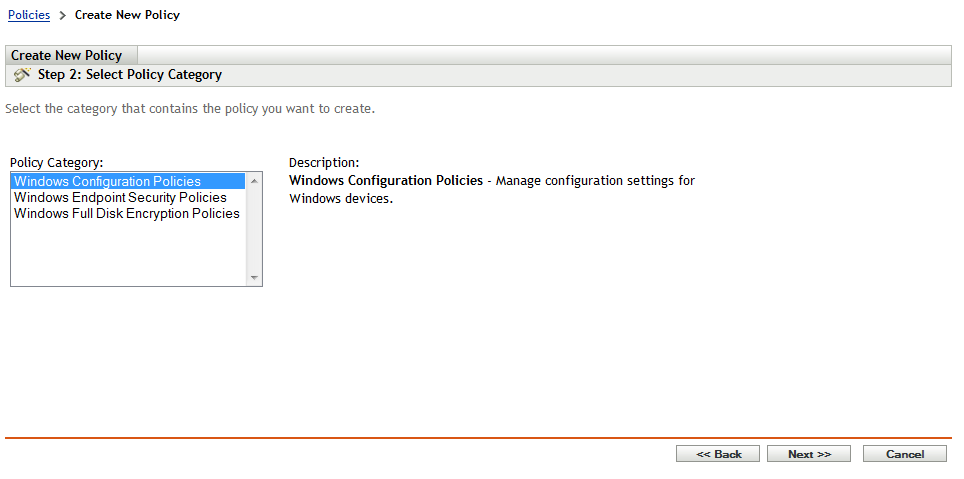Click the breadcrumb arrow separator after Policies
This screenshot has width=964, height=479.
(62, 16)
